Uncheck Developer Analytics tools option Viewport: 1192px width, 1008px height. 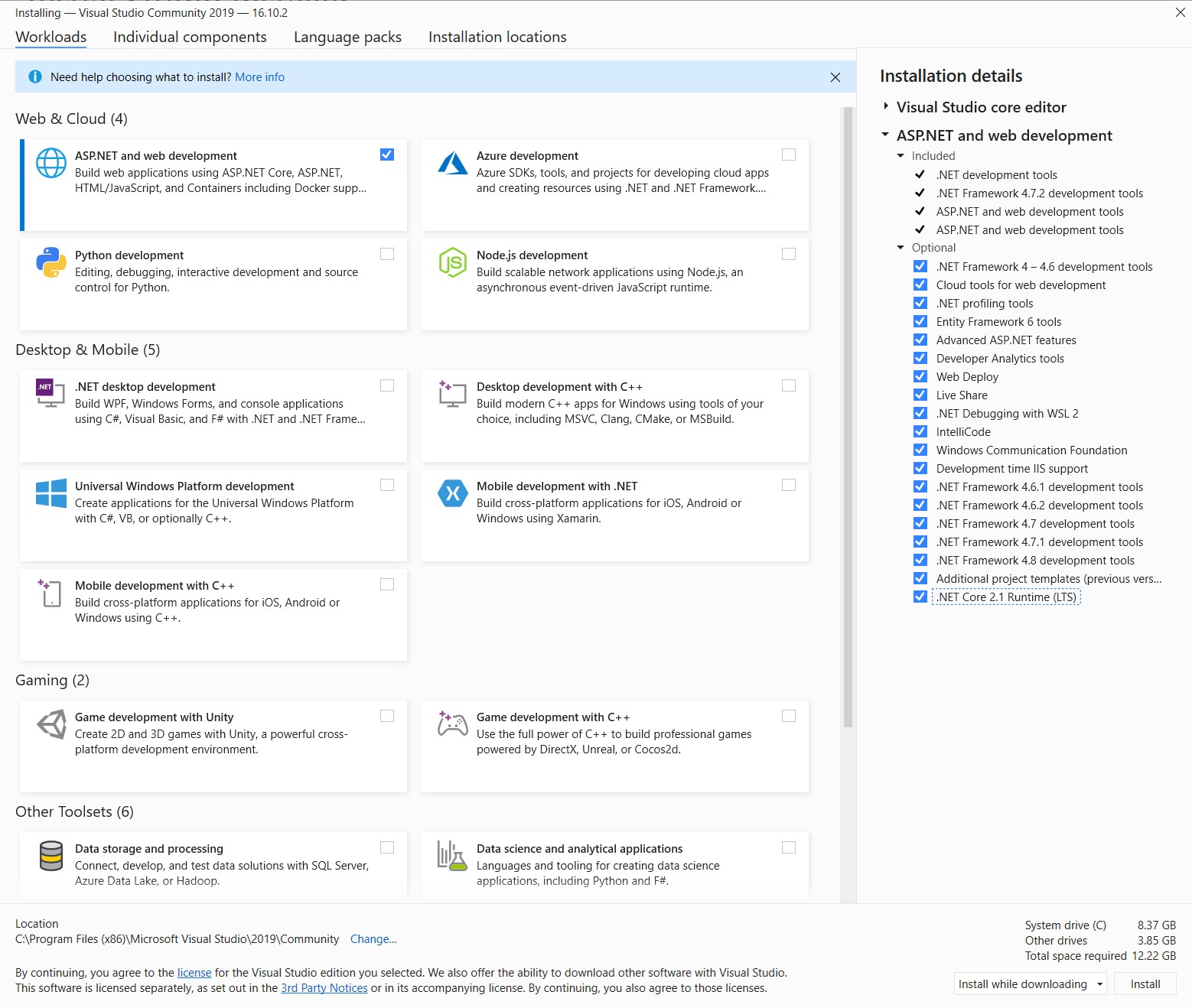point(920,358)
